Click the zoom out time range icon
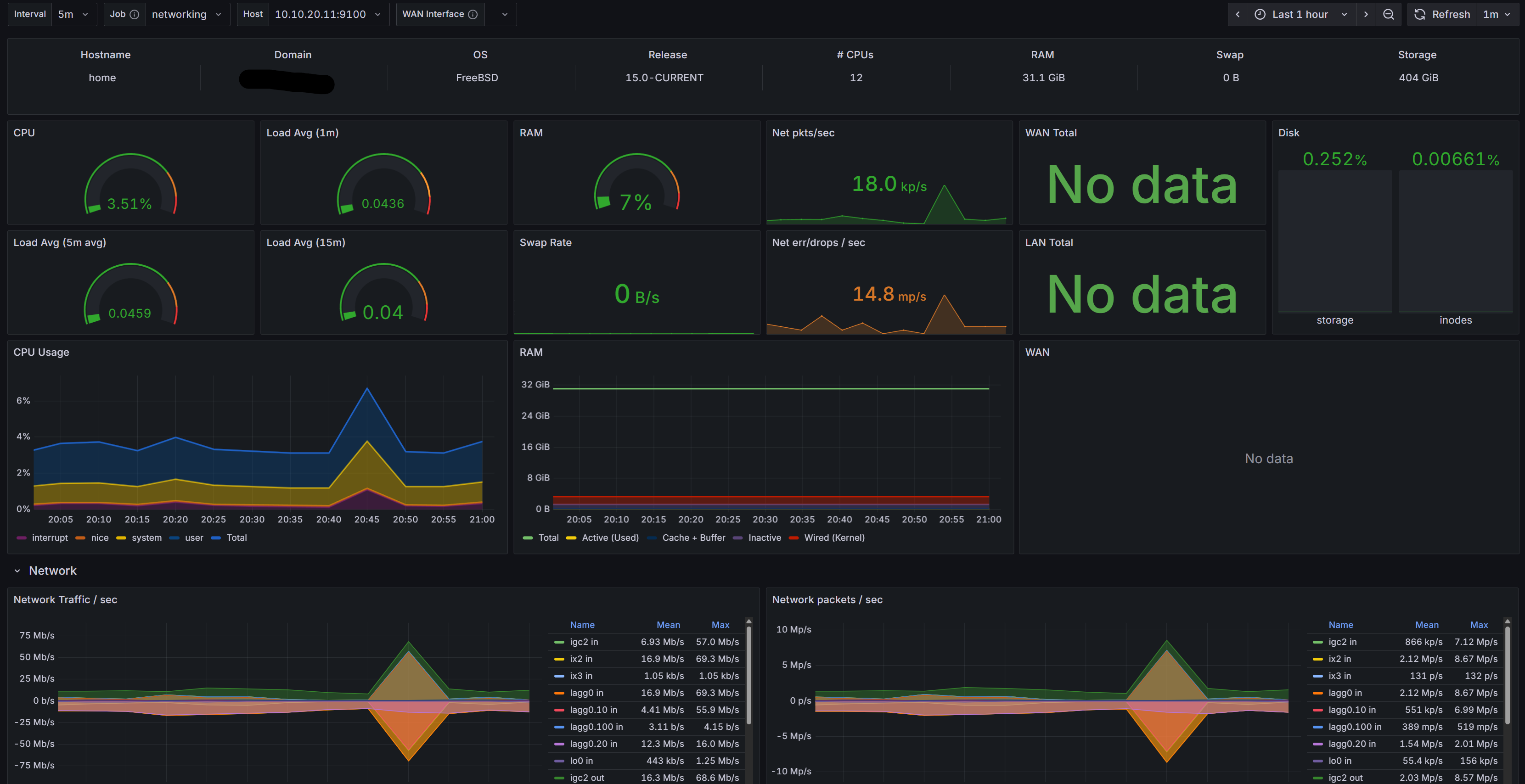This screenshot has height=784, width=1525. pos(1388,14)
